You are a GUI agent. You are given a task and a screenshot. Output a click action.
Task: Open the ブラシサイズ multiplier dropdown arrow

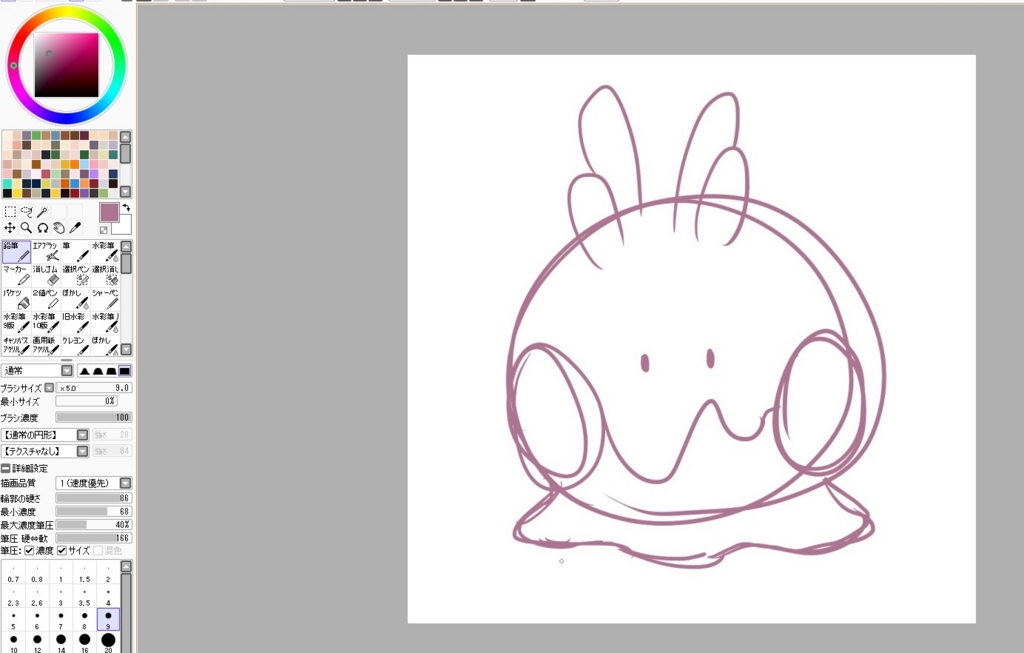[49, 387]
